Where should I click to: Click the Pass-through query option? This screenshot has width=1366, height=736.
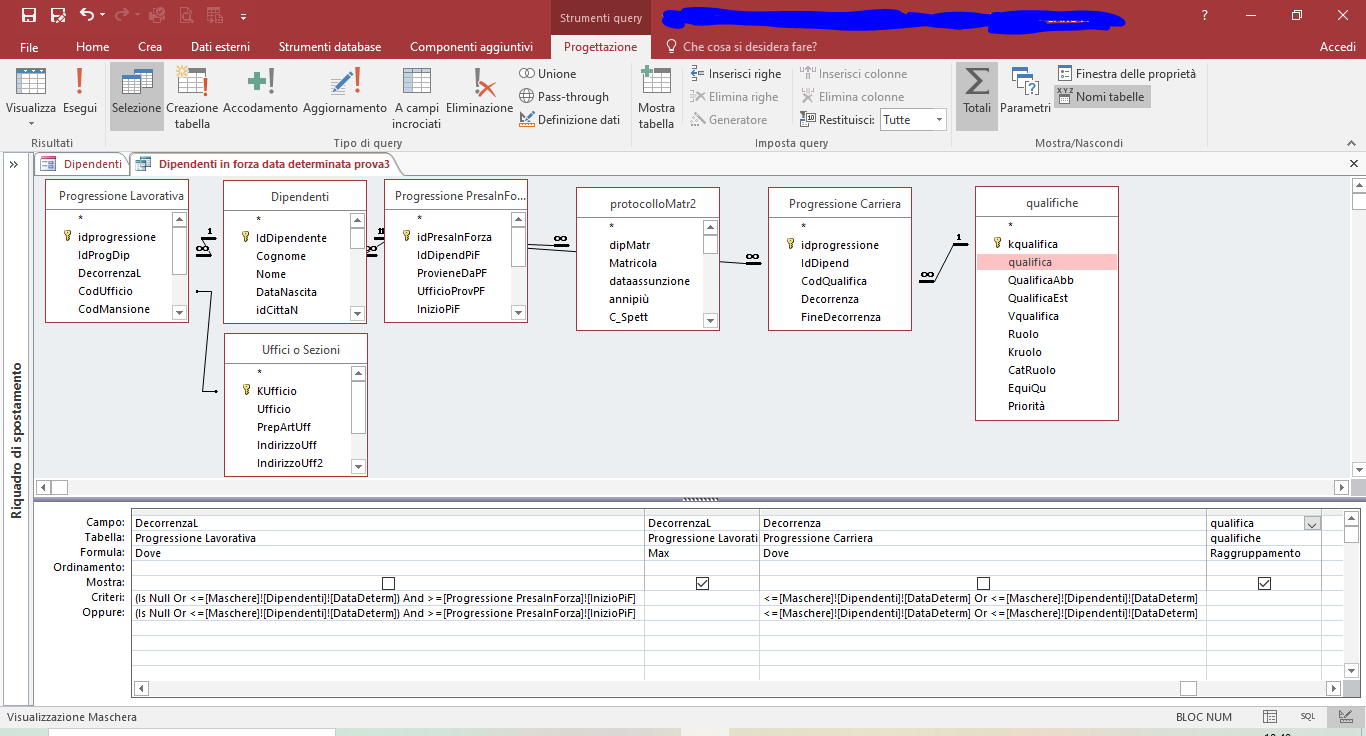click(x=564, y=97)
